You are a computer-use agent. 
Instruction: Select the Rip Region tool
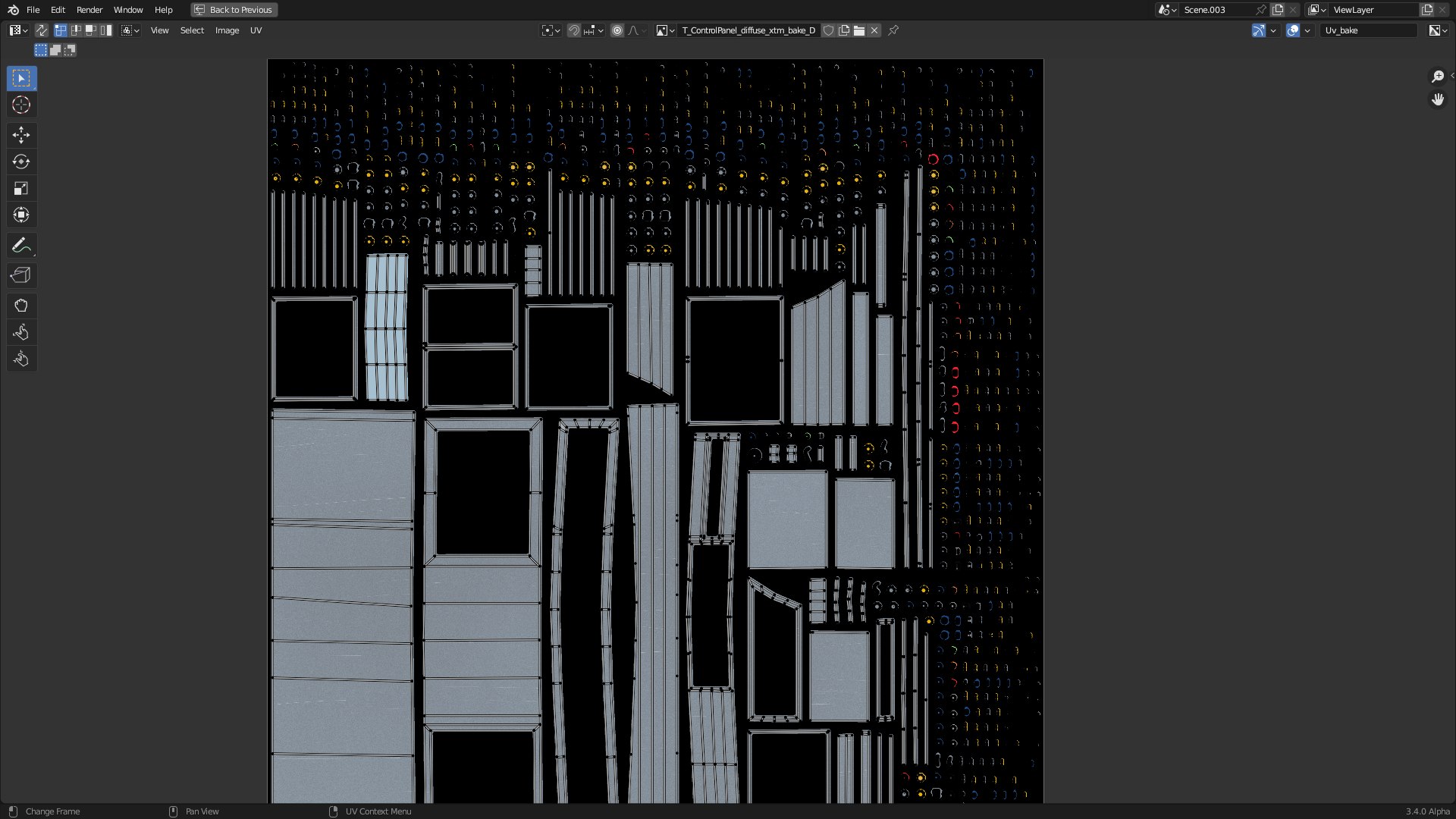coord(21,275)
